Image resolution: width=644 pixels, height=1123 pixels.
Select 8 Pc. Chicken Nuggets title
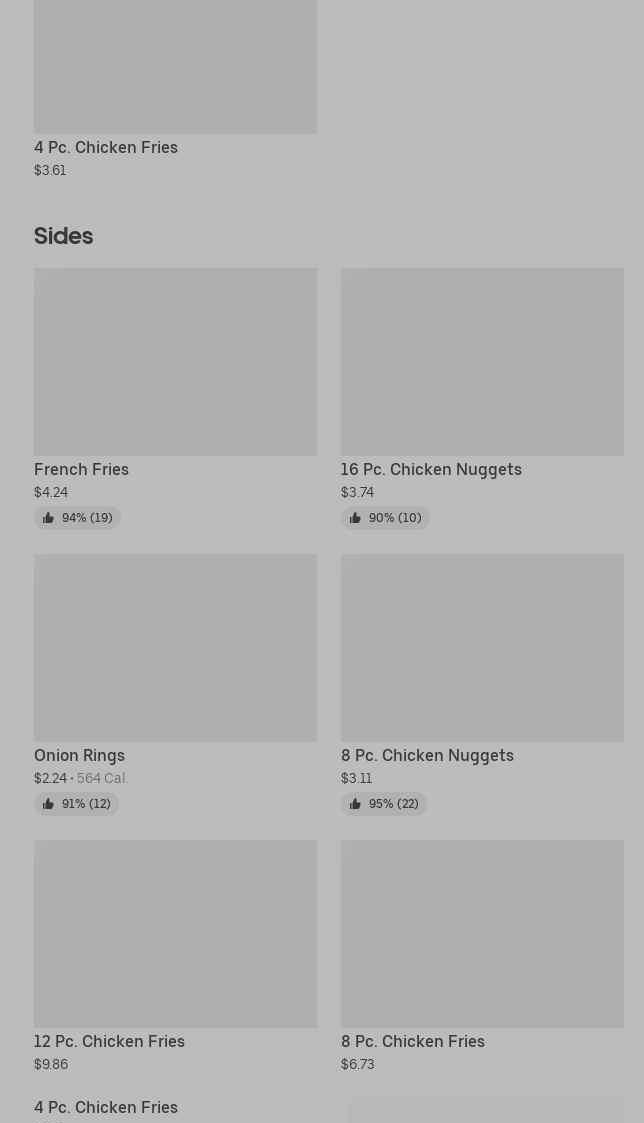pyautogui.click(x=427, y=755)
